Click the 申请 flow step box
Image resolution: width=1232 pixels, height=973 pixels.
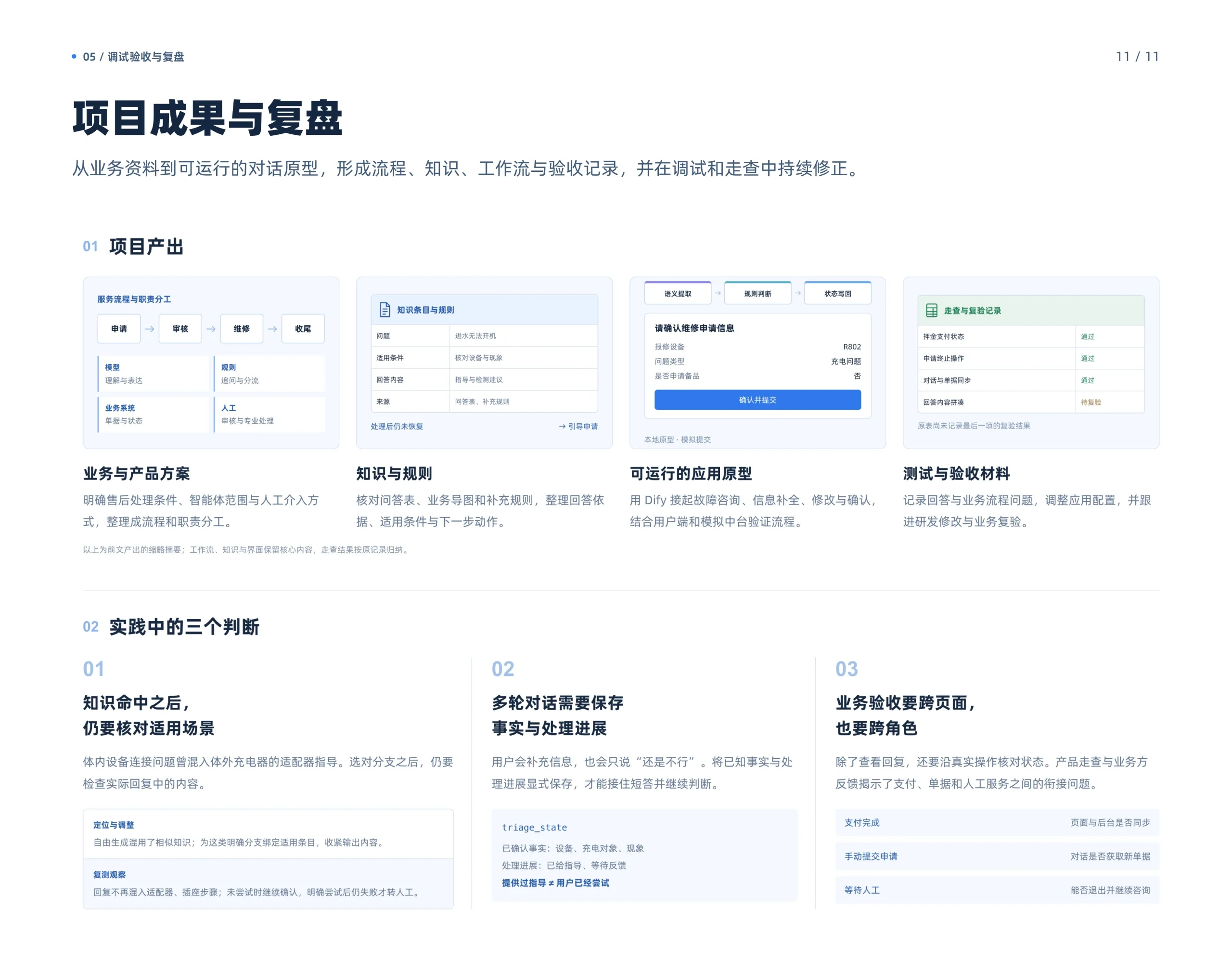point(119,329)
